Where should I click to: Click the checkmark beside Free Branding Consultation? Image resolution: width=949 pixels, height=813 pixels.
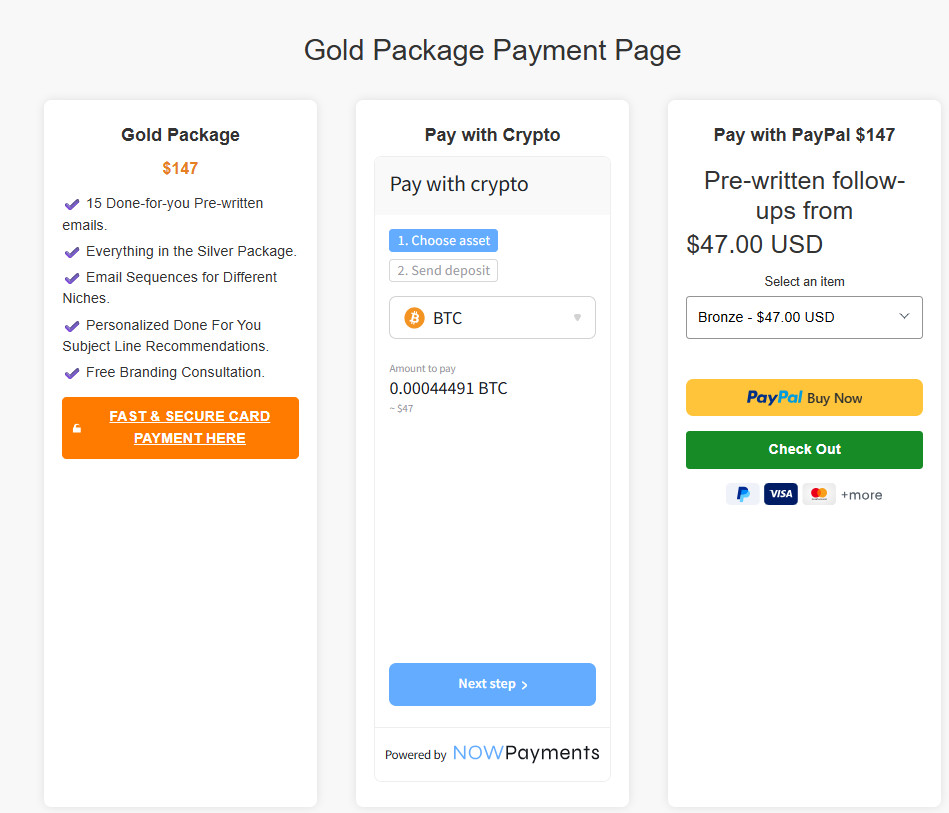click(72, 373)
